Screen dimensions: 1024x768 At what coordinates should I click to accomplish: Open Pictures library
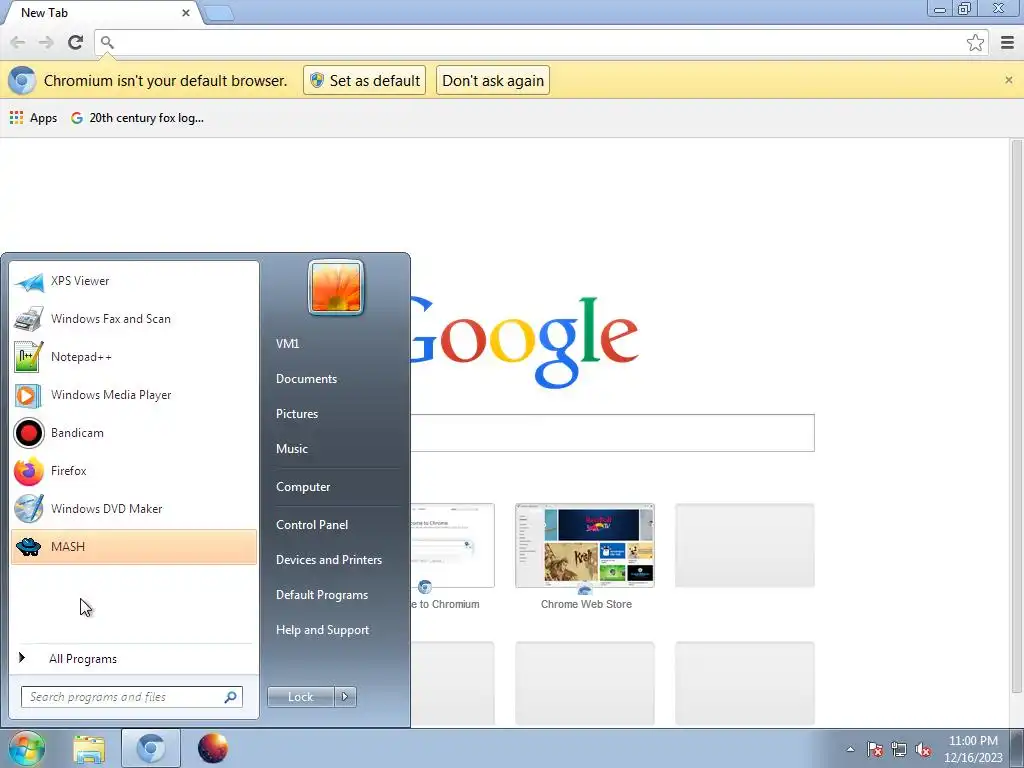296,414
